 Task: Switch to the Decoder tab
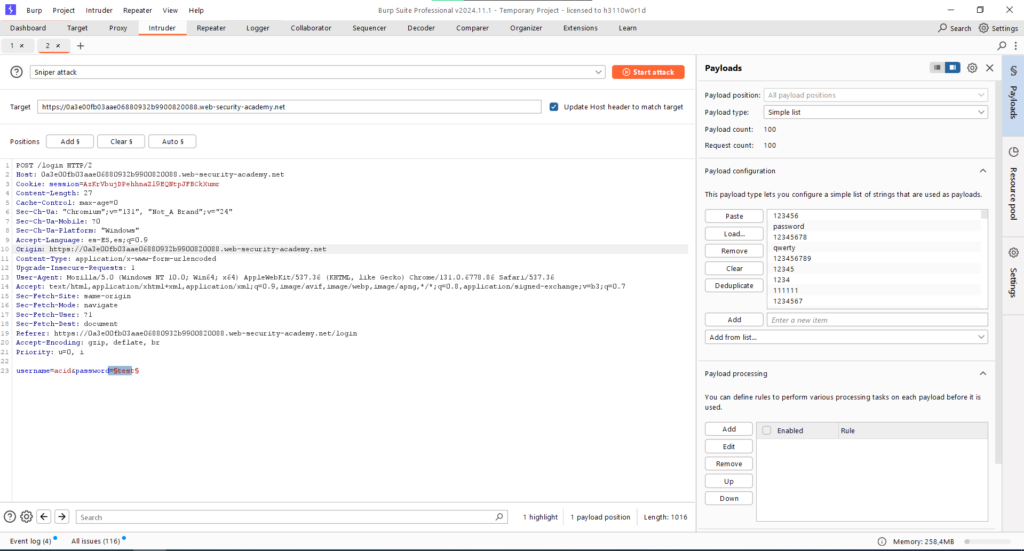tap(421, 28)
